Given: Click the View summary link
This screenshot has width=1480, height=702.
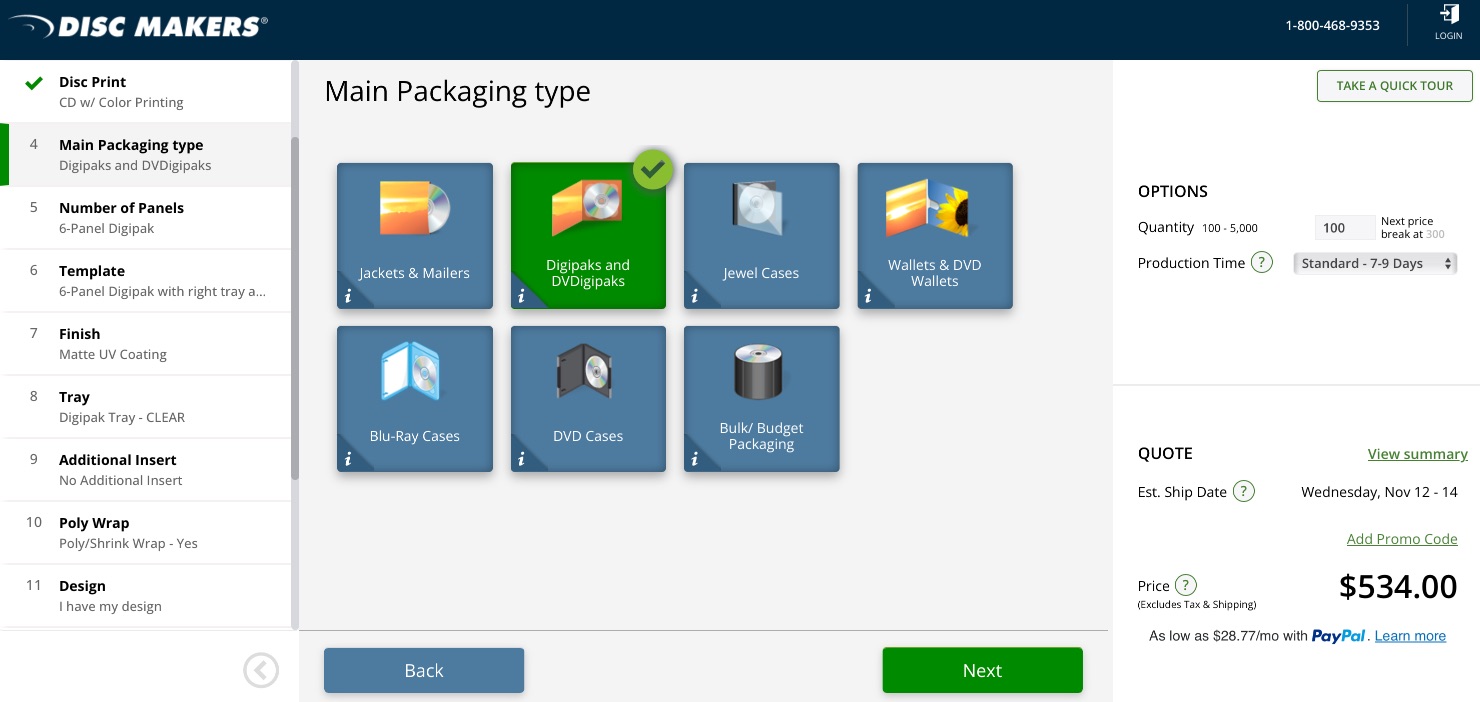Looking at the screenshot, I should [1417, 454].
